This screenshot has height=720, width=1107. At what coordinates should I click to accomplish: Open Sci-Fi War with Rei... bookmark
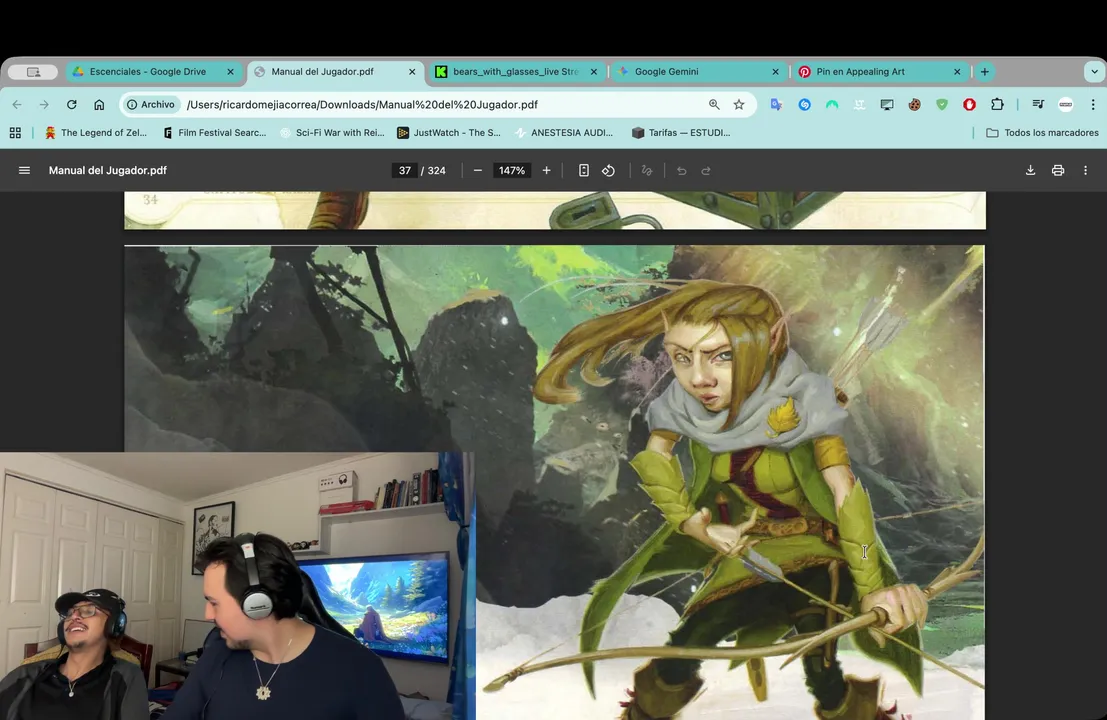click(333, 133)
